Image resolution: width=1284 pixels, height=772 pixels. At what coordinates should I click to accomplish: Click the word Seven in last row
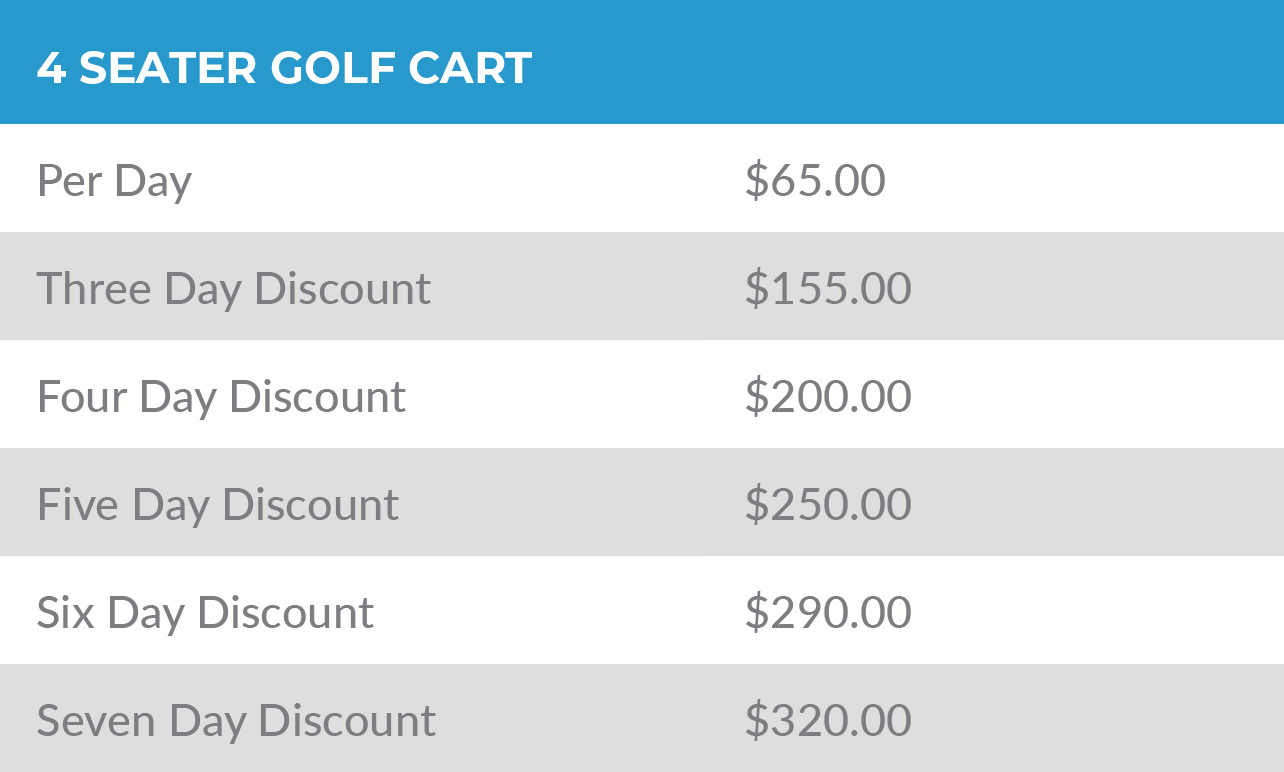click(96, 721)
